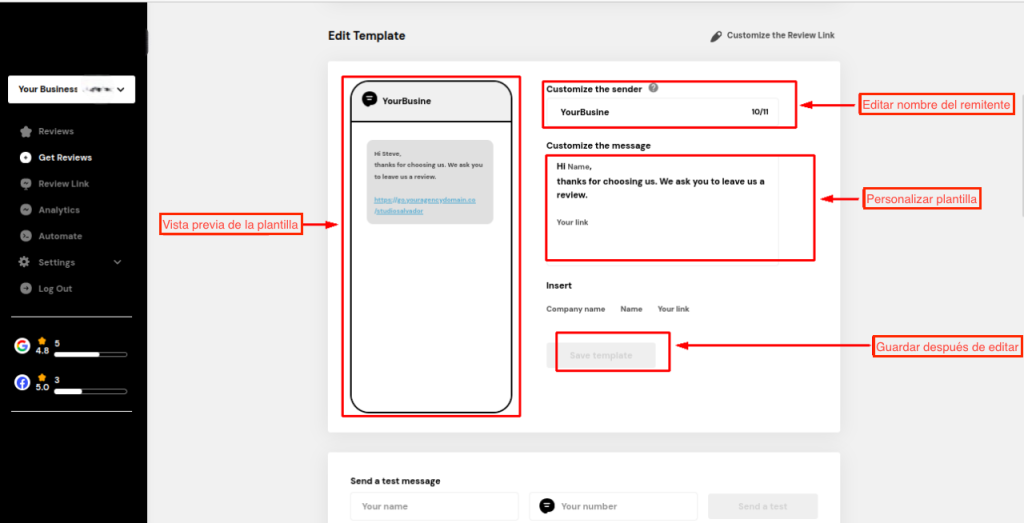Click the Get Reviews sidebar icon

click(26, 158)
